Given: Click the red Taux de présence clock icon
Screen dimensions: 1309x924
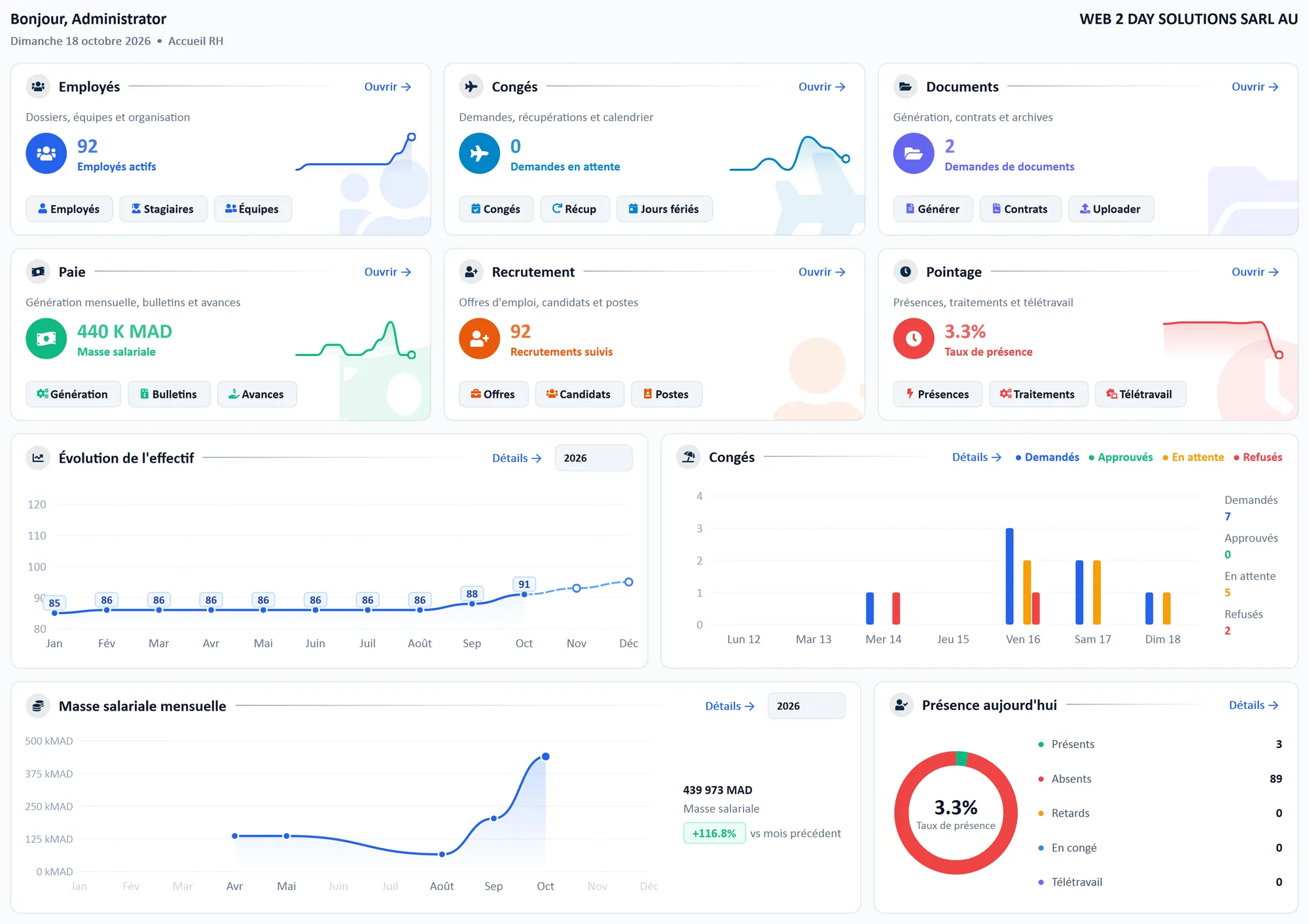Looking at the screenshot, I should (x=914, y=338).
